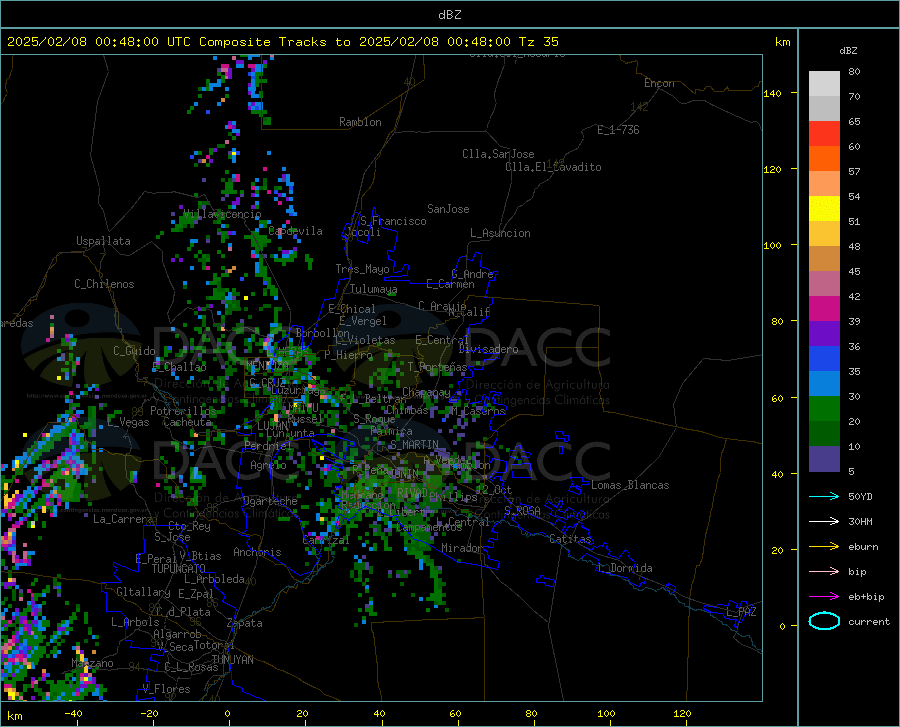Select the yellow swatch between 54 and 51
This screenshot has width=900, height=727.
(x=824, y=209)
